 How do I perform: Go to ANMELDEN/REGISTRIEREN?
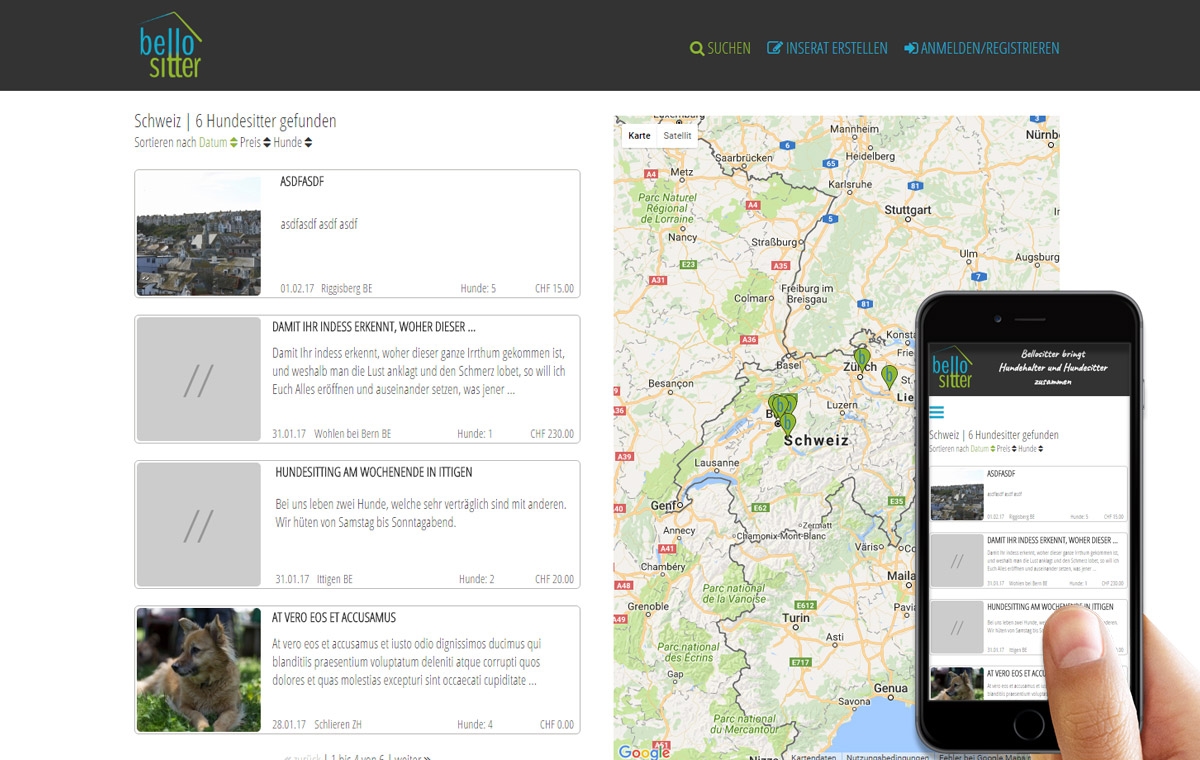pyautogui.click(x=989, y=48)
